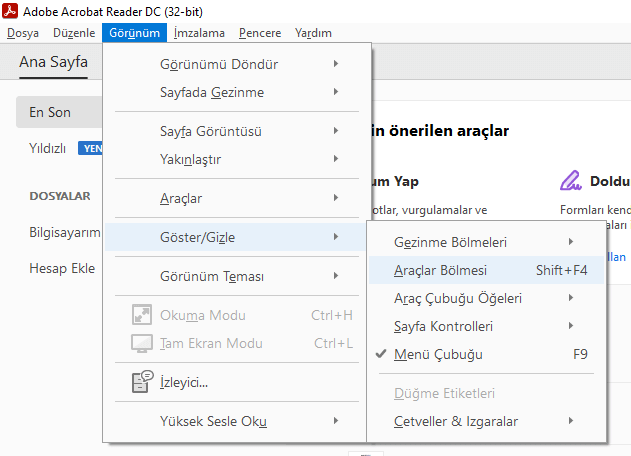Expand Yüksek Sesle Oku submenu arrow
Screen dimensions: 631x456
point(336,421)
